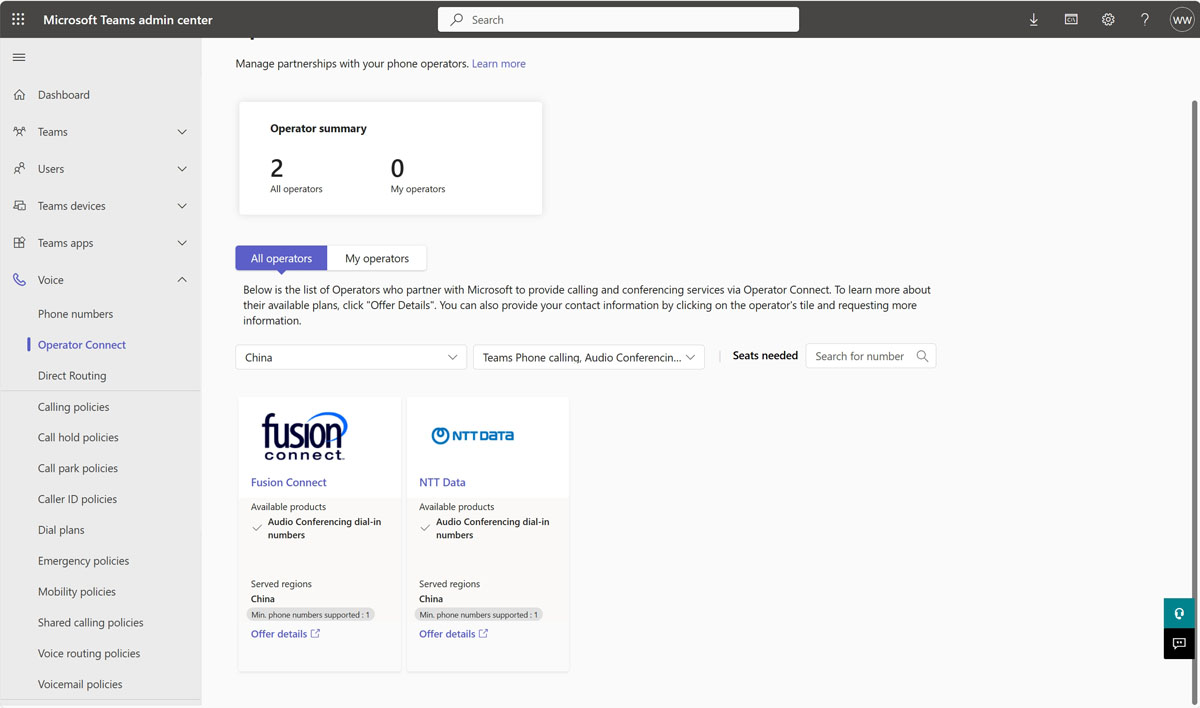This screenshot has width=1200, height=708.
Task: Switch to the All operators tab
Action: coord(281,258)
